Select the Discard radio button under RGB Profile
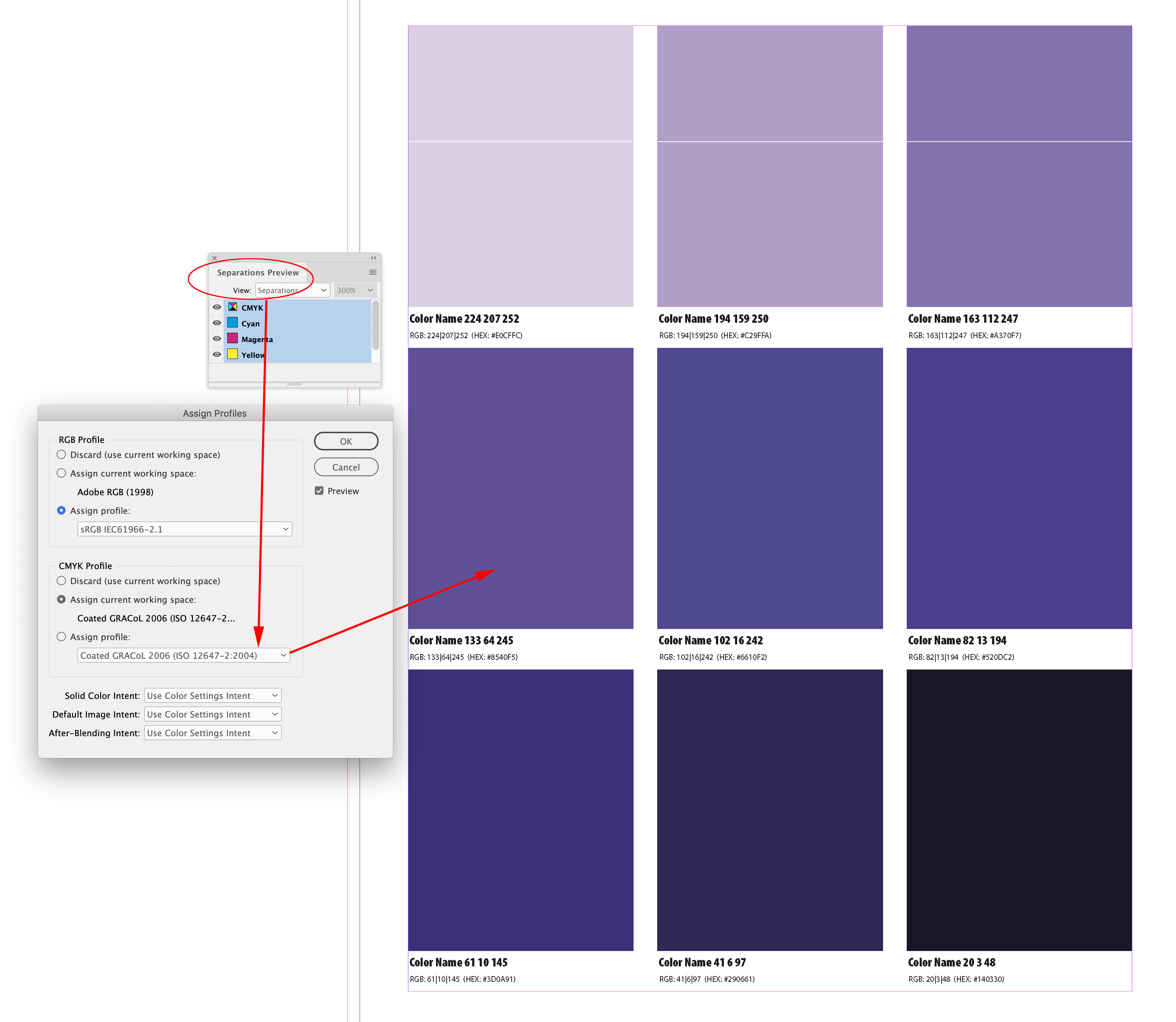The image size is (1176, 1022). pos(61,455)
